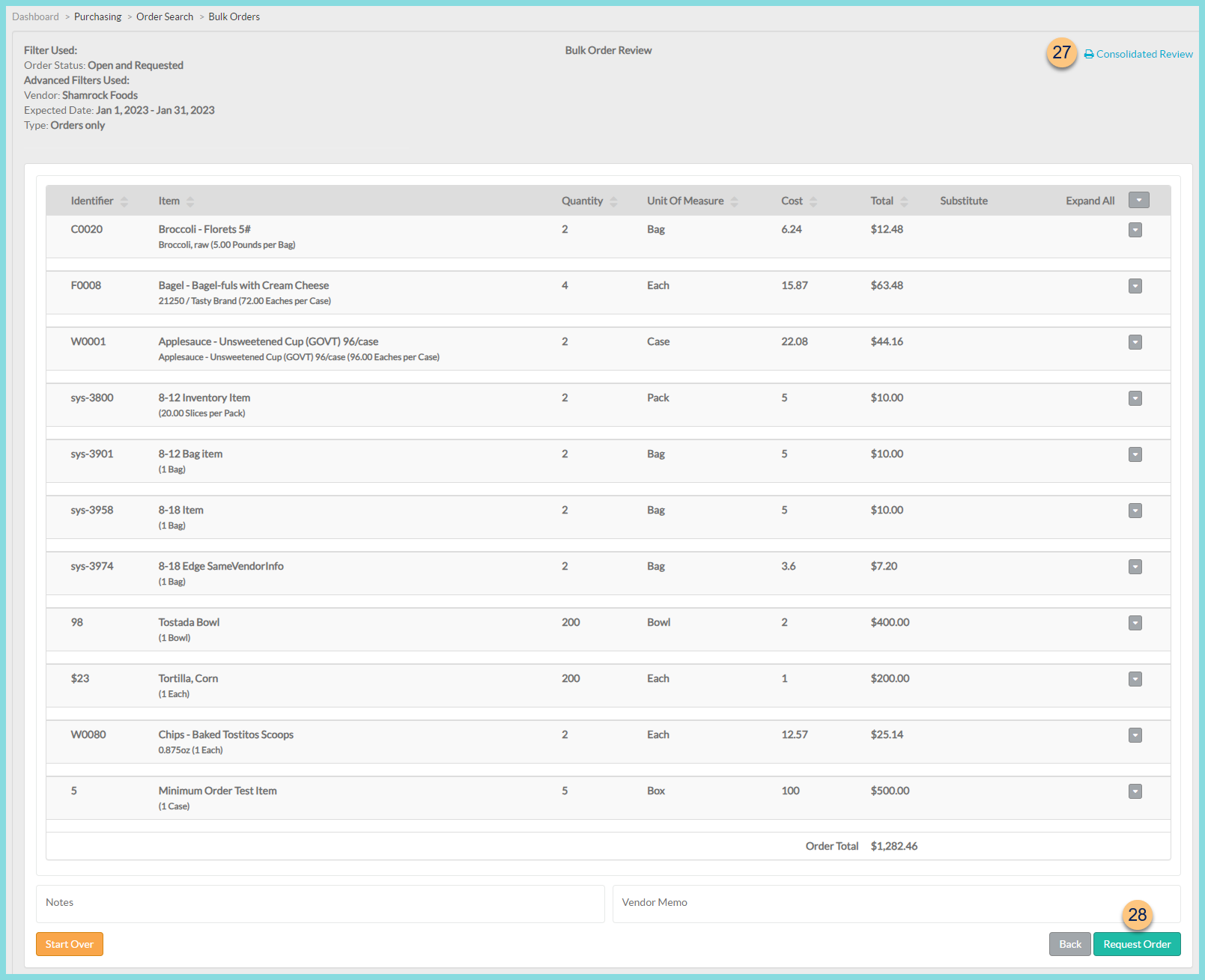The width and height of the screenshot is (1205, 980).
Task: Navigate to Order Search via breadcrumb
Action: tap(165, 16)
